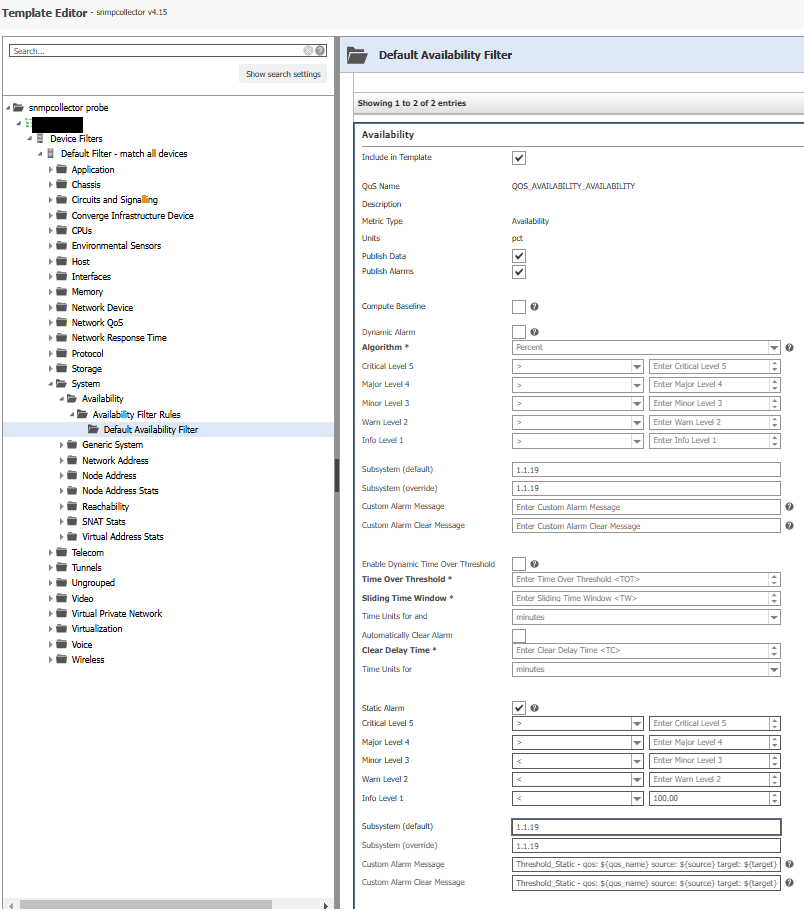
Task: Click the Show search settings button
Action: pyautogui.click(x=284, y=74)
